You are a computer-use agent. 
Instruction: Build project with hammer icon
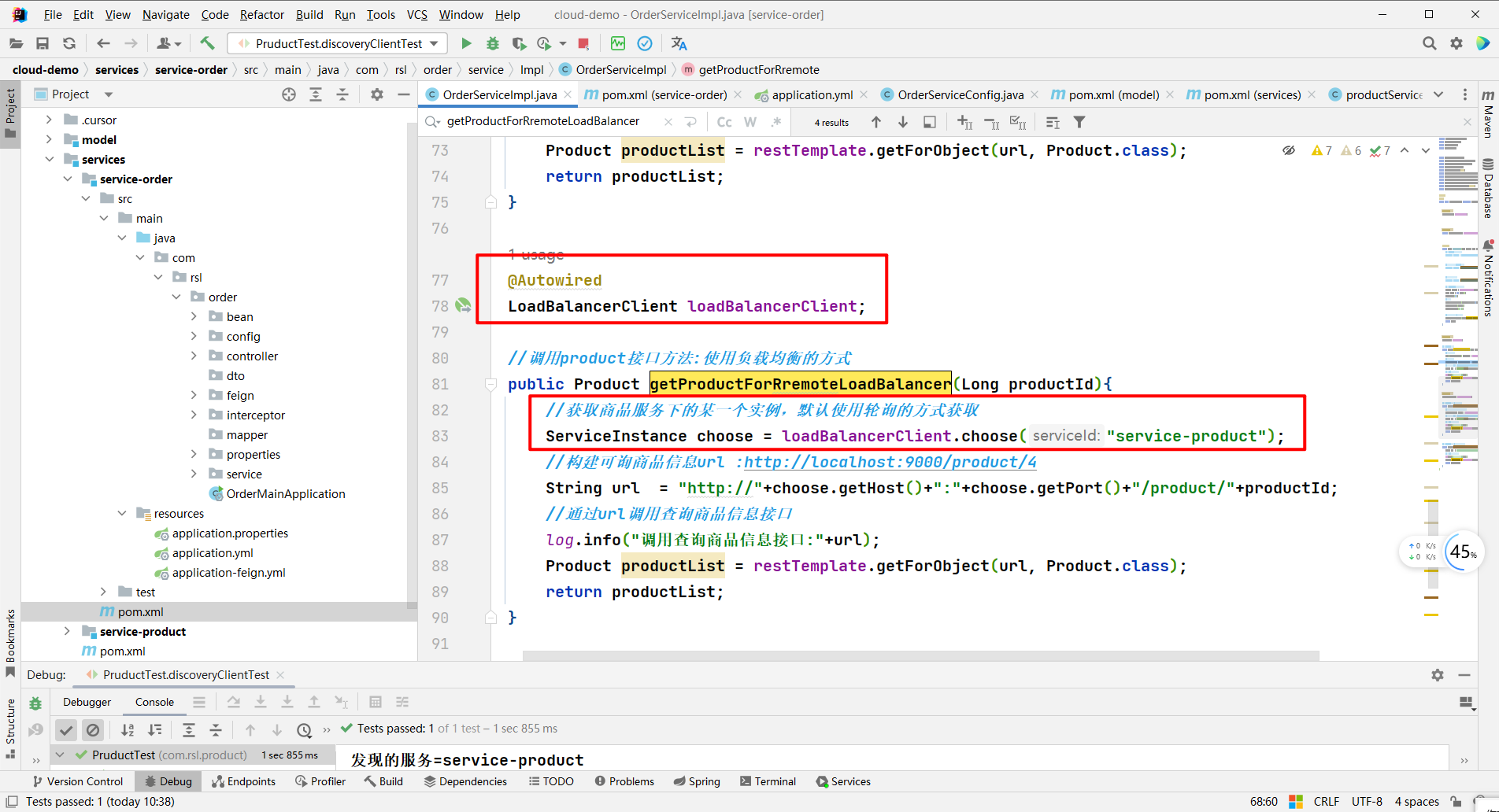[207, 43]
